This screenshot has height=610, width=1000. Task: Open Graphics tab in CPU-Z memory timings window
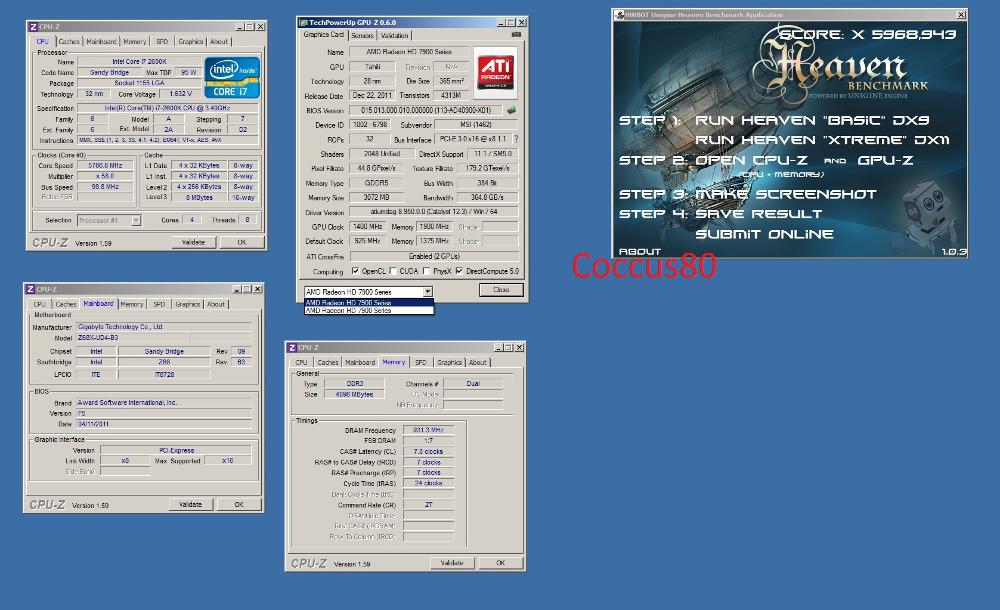449,362
